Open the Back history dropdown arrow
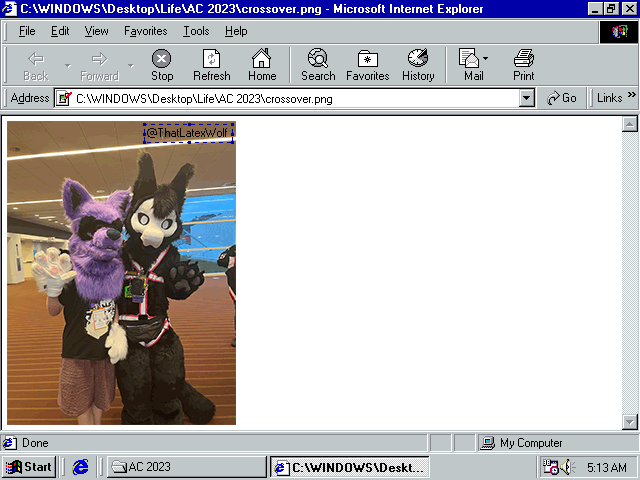640x480 pixels. [x=67, y=66]
